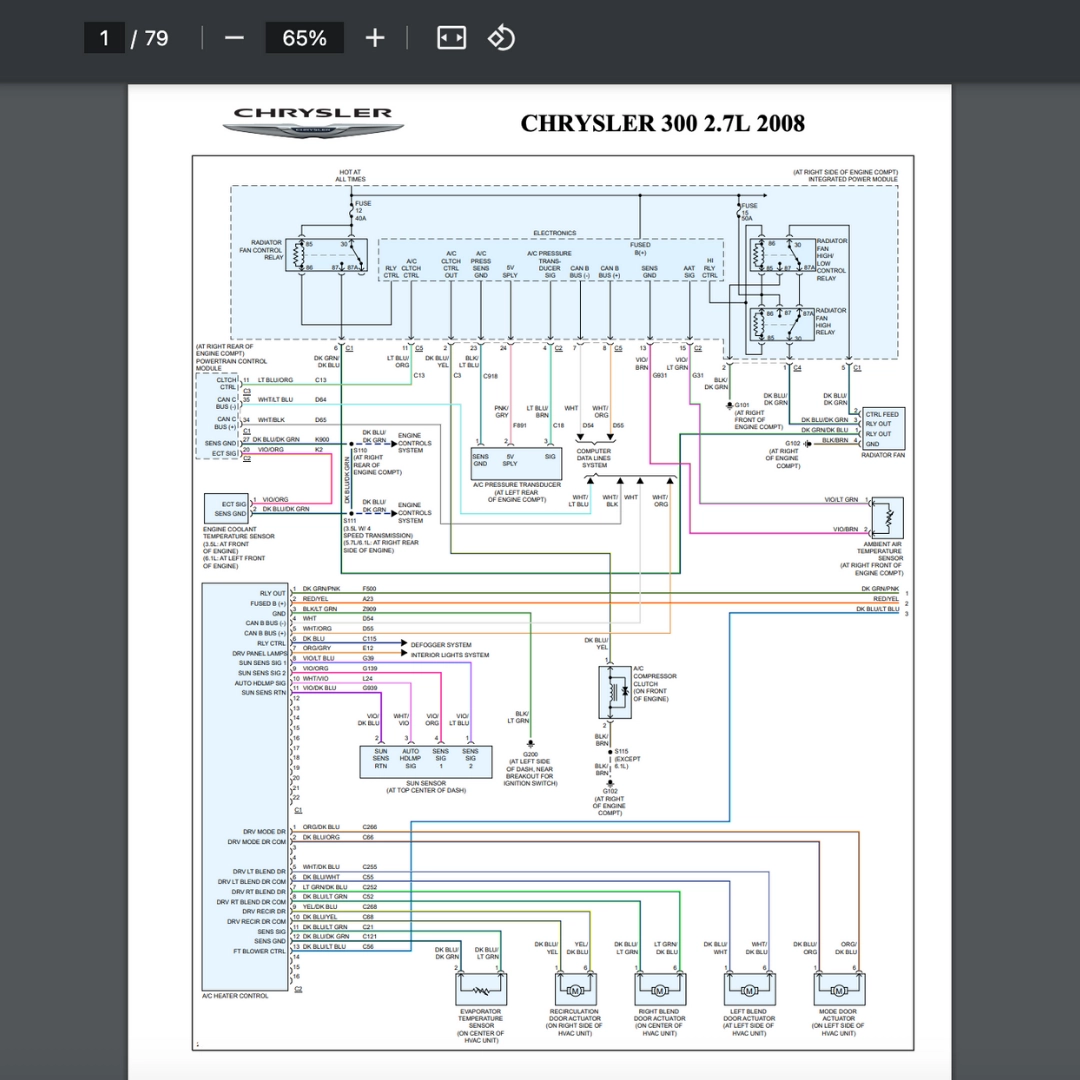Click the DEFOGGER SYSTEM label
The height and width of the screenshot is (1080, 1080).
click(441, 645)
